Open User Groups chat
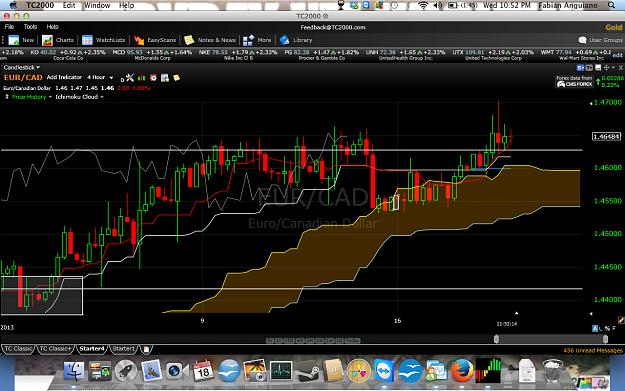Viewport: 625px width, 391px height. tap(600, 40)
